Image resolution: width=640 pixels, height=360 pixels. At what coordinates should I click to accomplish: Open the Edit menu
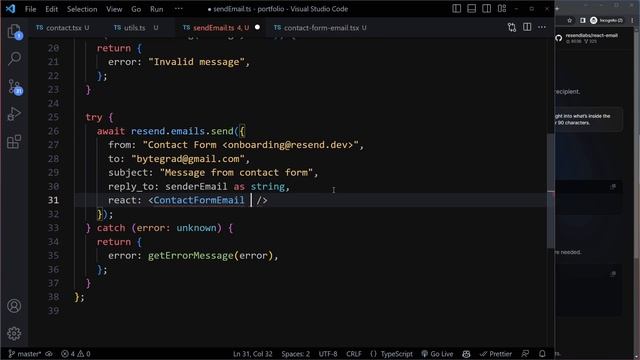pyautogui.click(x=51, y=9)
